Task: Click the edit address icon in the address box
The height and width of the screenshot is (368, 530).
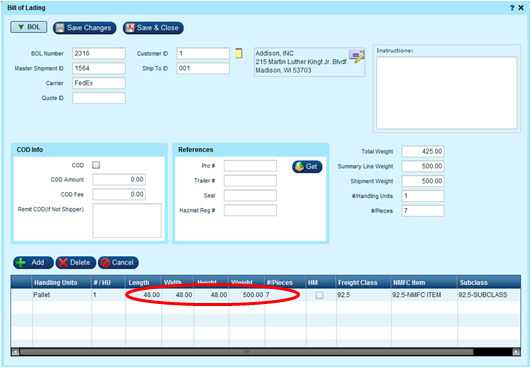Action: pos(357,56)
